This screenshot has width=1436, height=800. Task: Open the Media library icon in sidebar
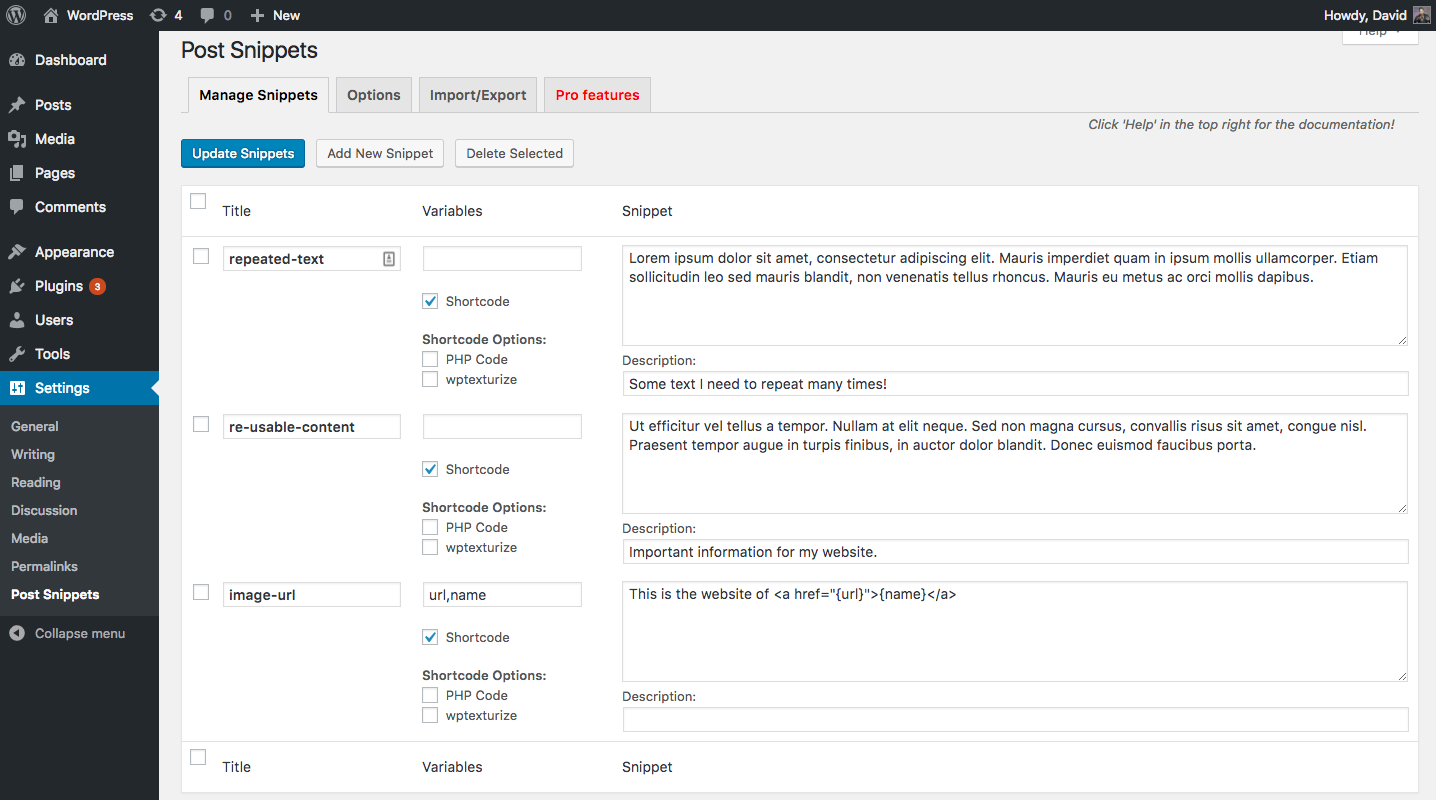pos(17,139)
